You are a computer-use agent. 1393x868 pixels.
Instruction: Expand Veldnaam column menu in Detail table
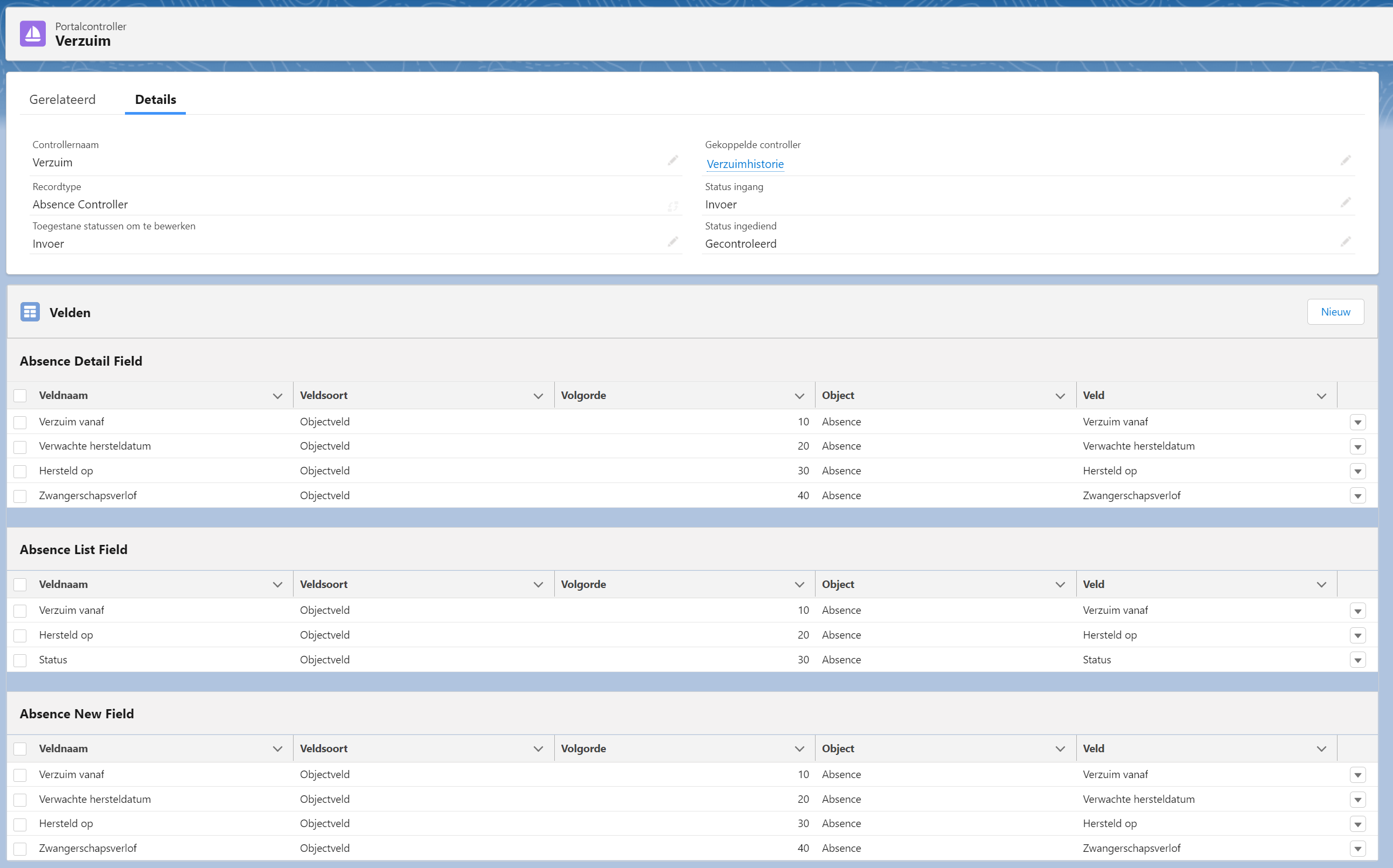click(277, 396)
